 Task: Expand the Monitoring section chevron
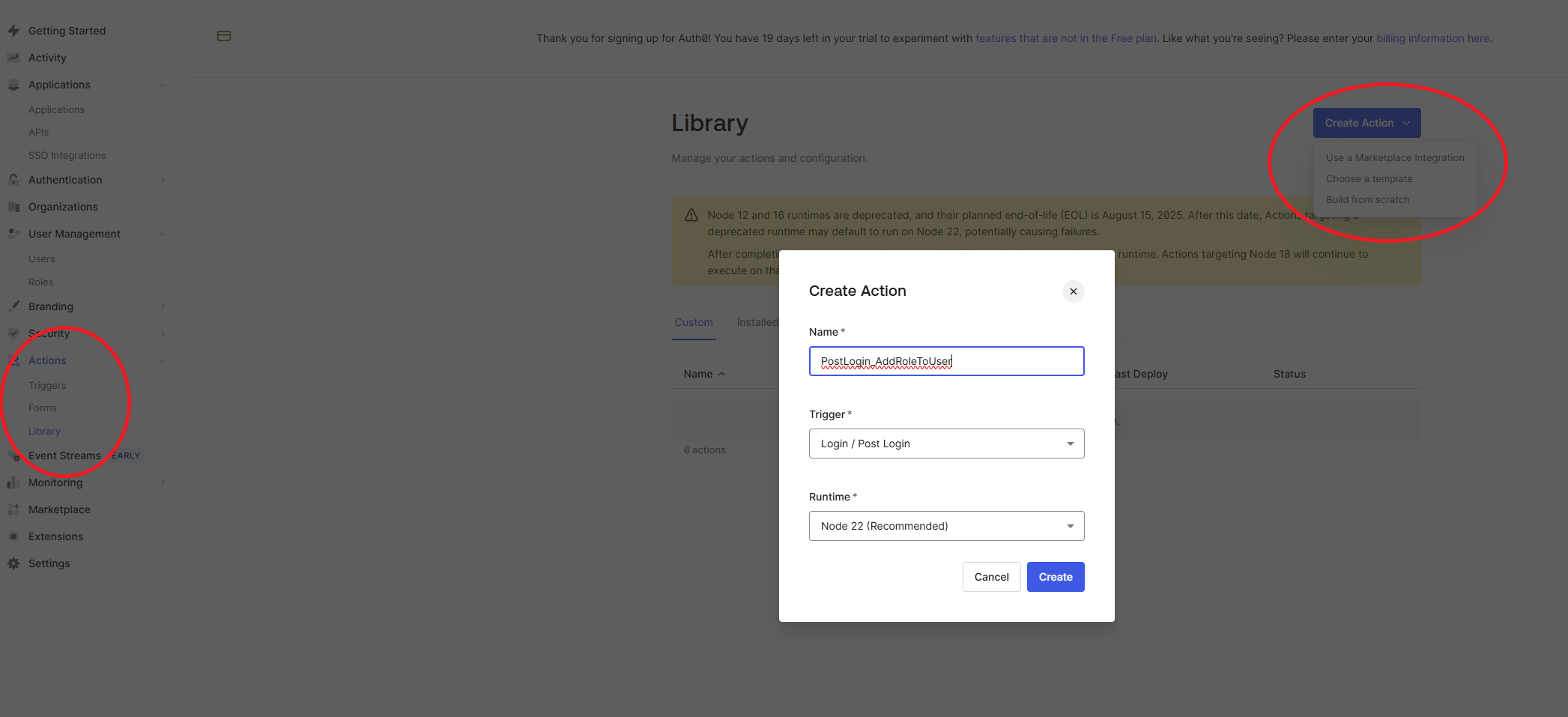163,482
